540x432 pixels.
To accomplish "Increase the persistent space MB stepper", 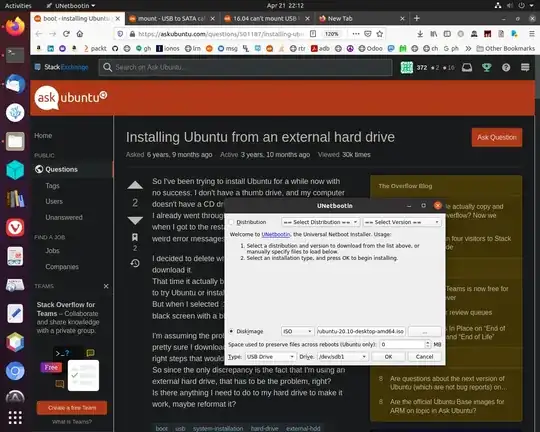I will click(427, 342).
